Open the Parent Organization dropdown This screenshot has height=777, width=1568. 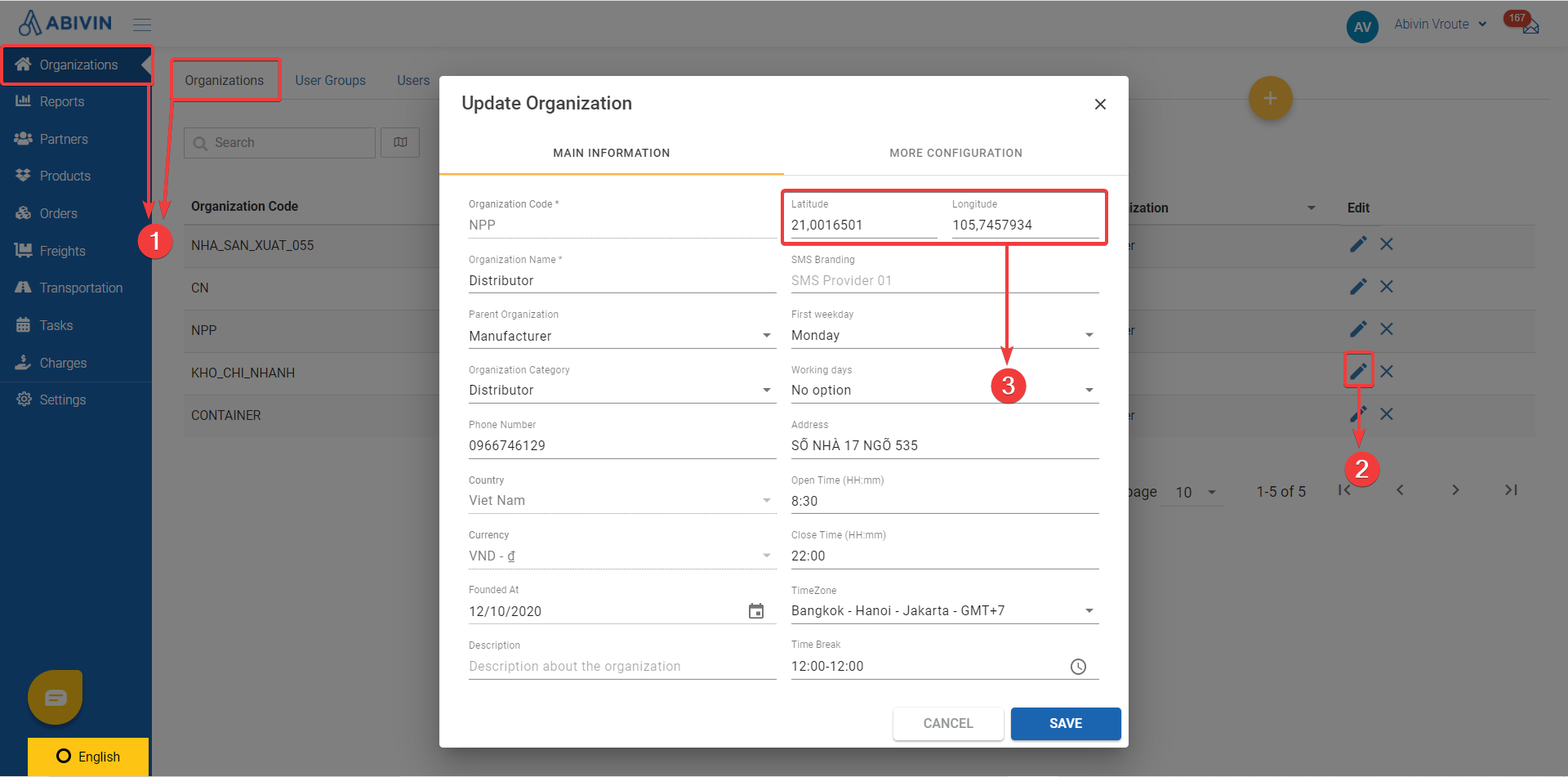point(622,336)
